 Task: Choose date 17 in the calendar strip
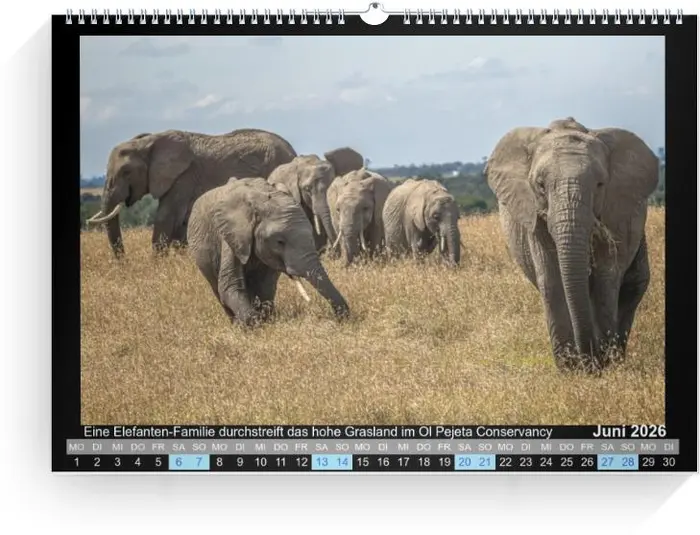tap(403, 462)
